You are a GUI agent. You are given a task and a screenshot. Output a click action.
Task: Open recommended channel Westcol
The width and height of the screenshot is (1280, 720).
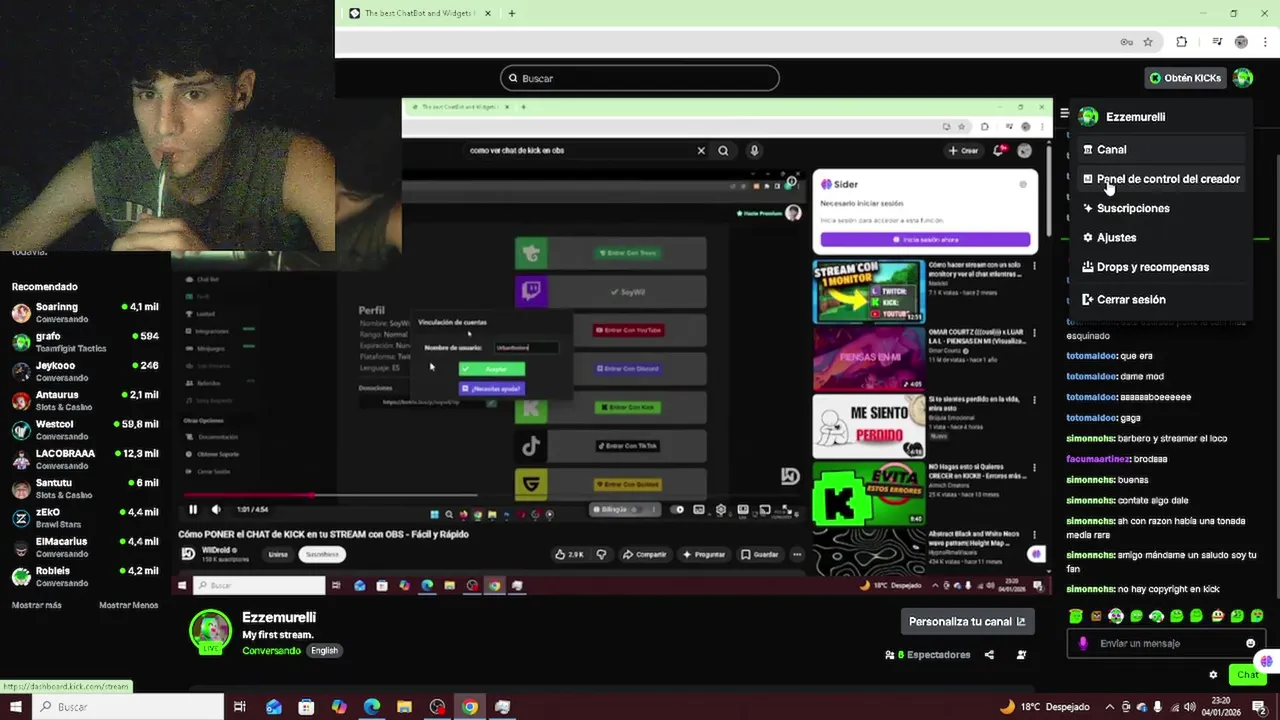coord(85,429)
